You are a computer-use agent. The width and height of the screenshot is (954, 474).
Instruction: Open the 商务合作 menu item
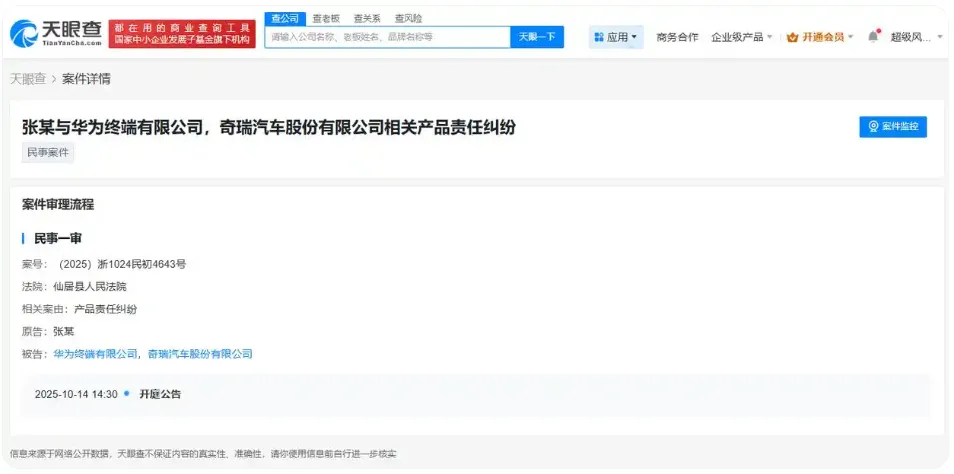point(677,37)
